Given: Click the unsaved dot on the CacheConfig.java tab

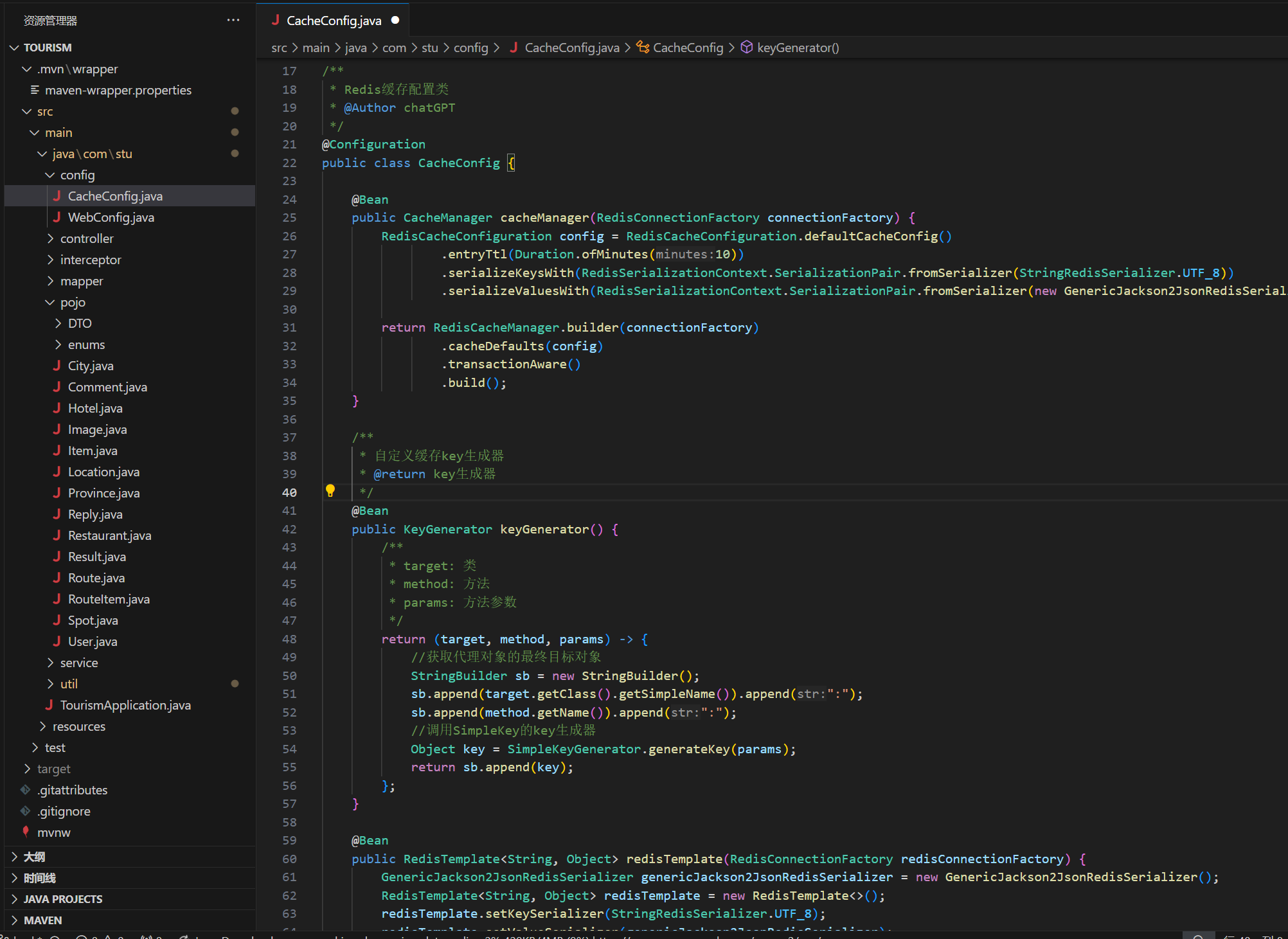Looking at the screenshot, I should (x=395, y=21).
